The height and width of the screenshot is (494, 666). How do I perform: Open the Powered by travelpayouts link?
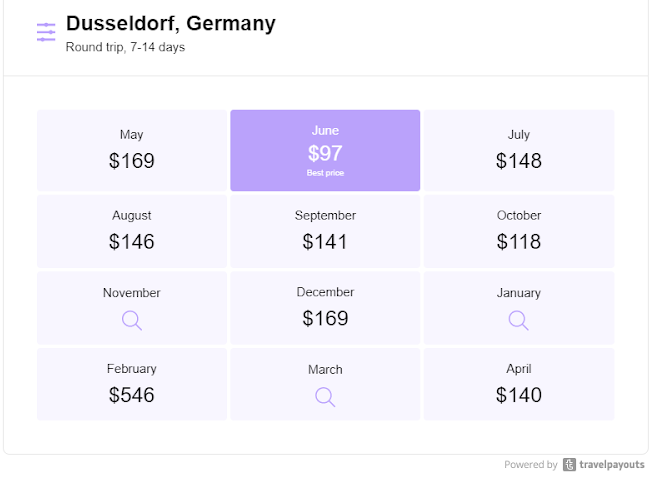click(x=612, y=465)
